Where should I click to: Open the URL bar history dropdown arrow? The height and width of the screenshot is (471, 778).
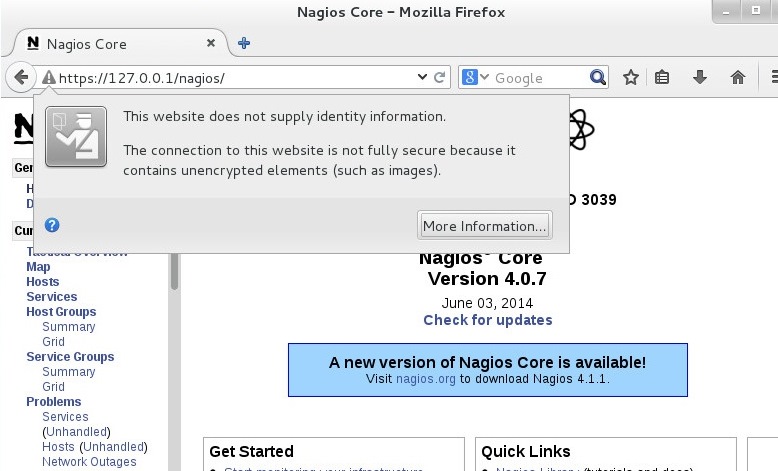423,77
